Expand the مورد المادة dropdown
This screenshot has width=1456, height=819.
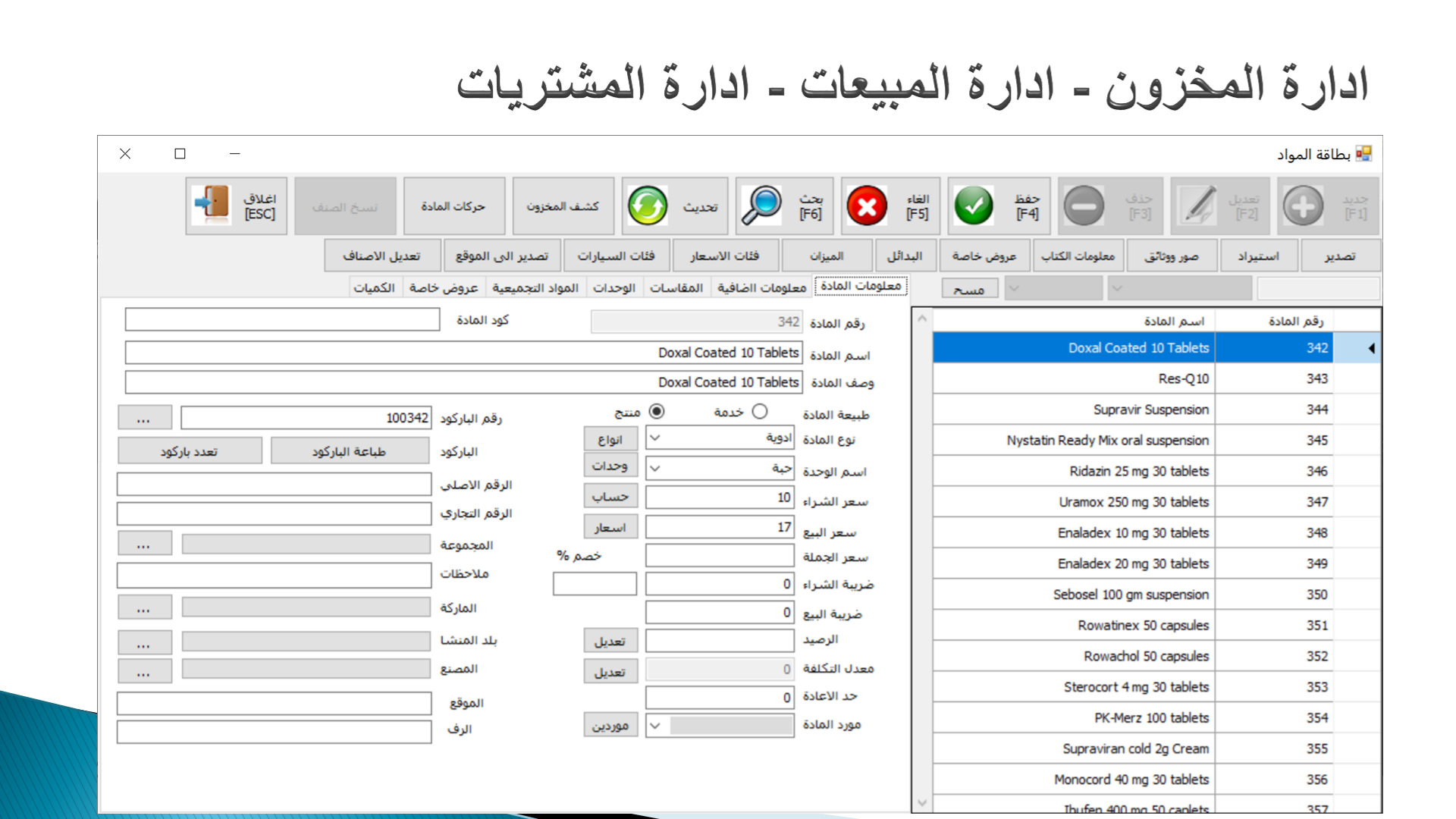click(656, 726)
